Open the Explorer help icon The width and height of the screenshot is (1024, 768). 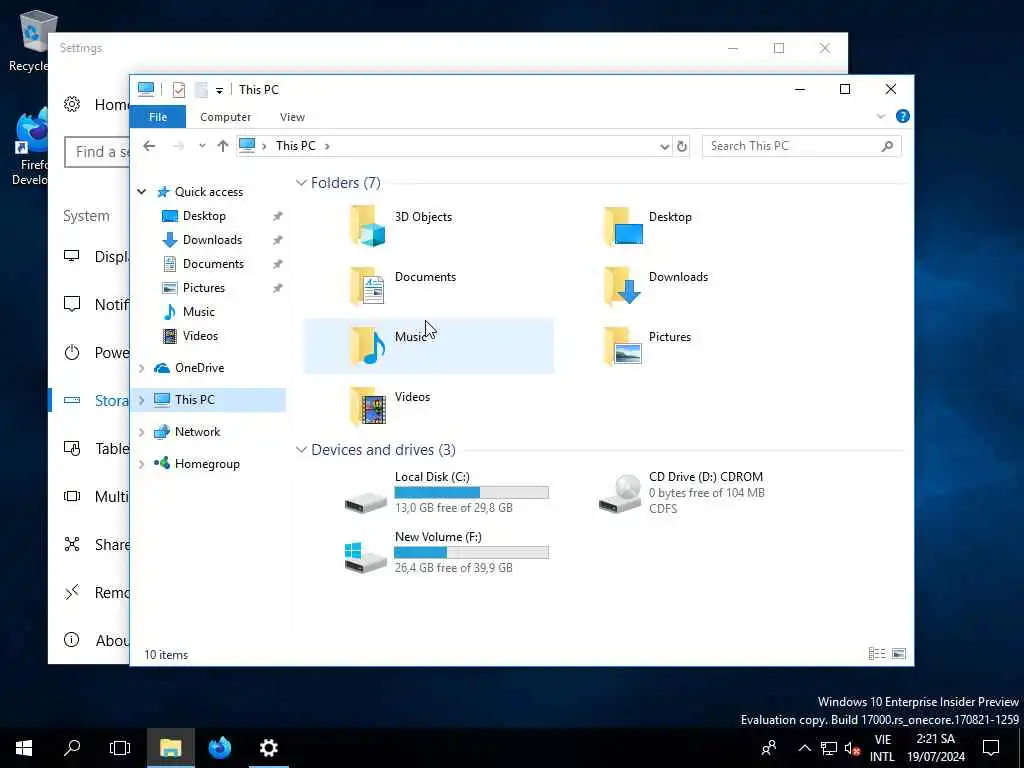(x=903, y=116)
